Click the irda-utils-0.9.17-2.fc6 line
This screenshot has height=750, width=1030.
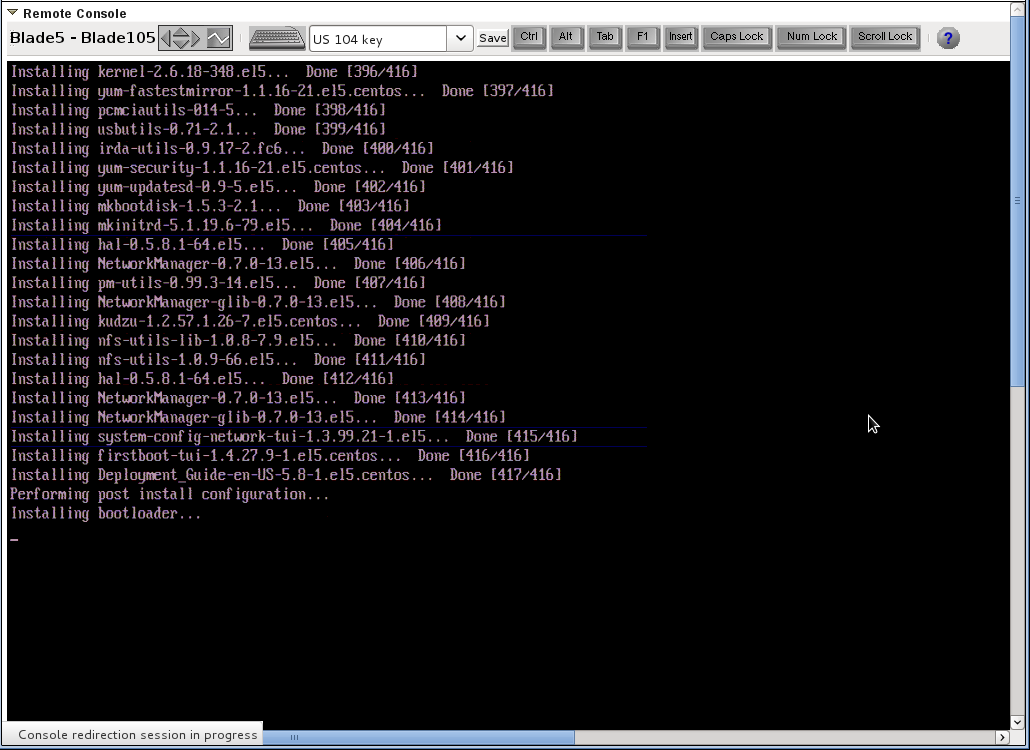point(222,148)
